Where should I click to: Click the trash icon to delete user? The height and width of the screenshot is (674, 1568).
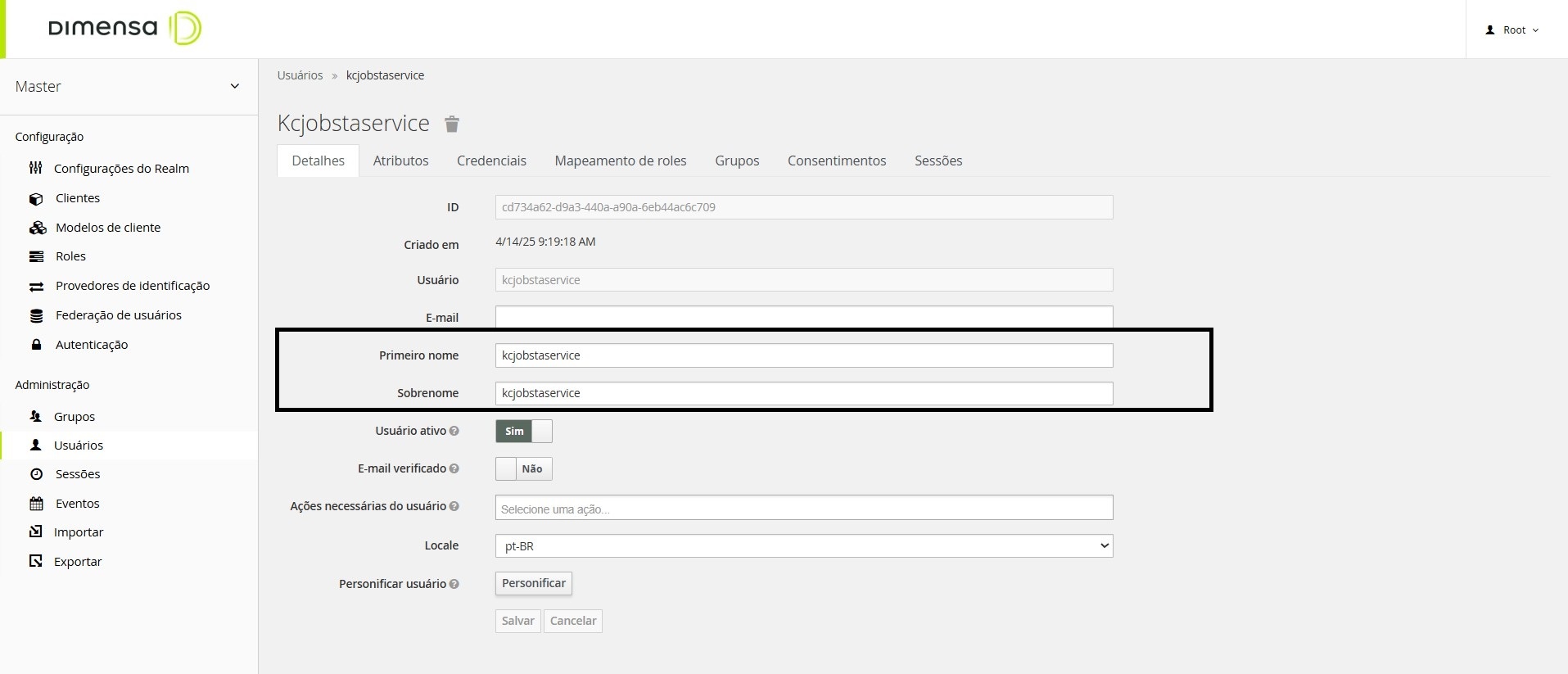click(451, 124)
